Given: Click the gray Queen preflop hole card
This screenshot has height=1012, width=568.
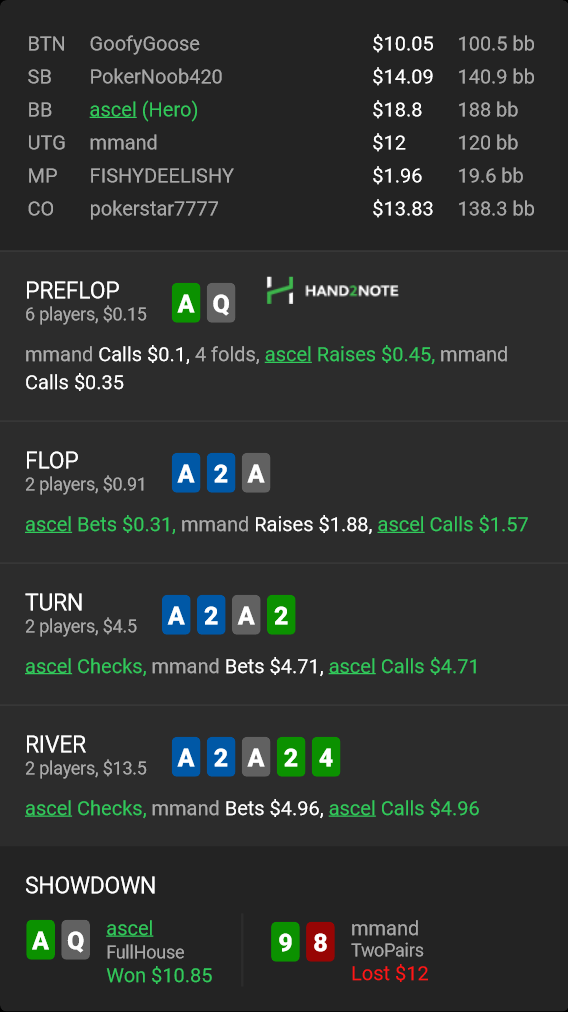Looking at the screenshot, I should [x=221, y=303].
